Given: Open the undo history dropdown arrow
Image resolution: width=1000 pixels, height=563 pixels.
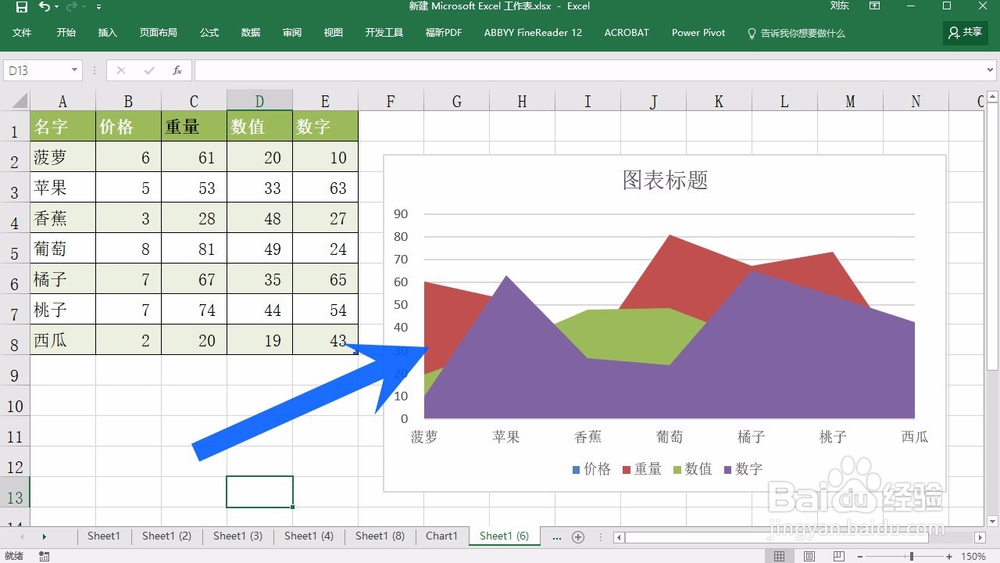Looking at the screenshot, I should [56, 6].
